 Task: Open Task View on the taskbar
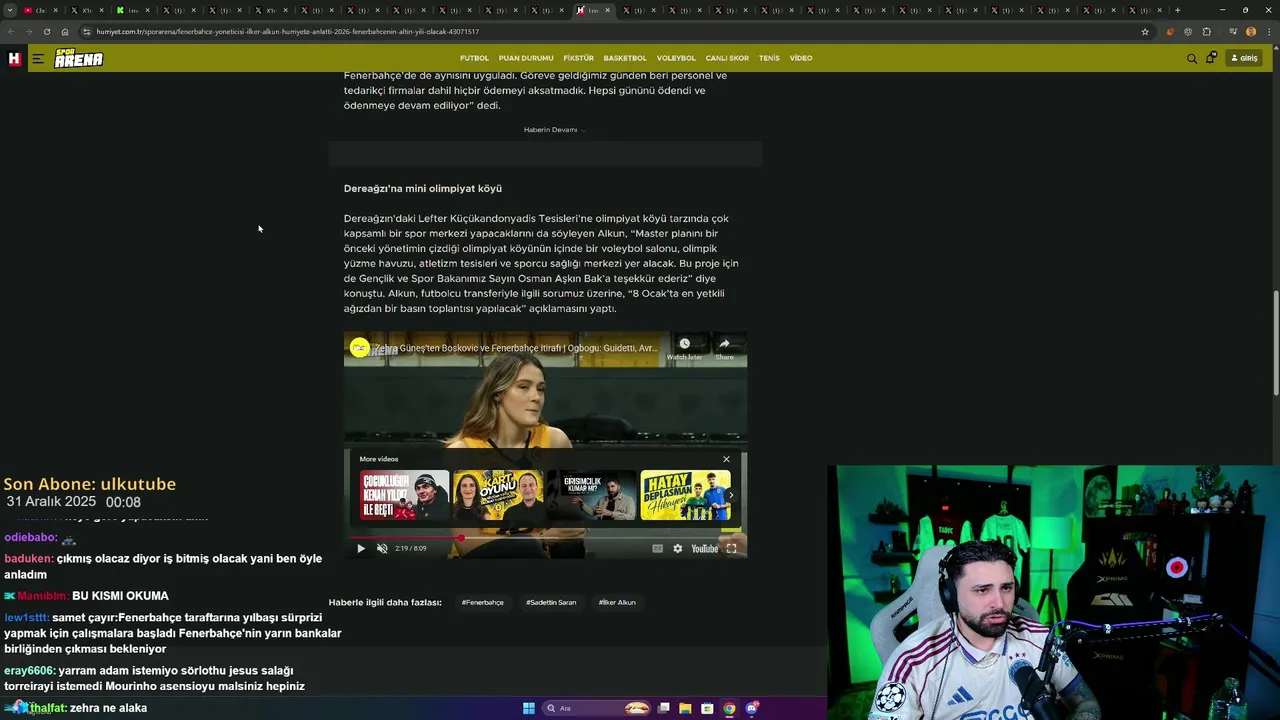[x=663, y=708]
